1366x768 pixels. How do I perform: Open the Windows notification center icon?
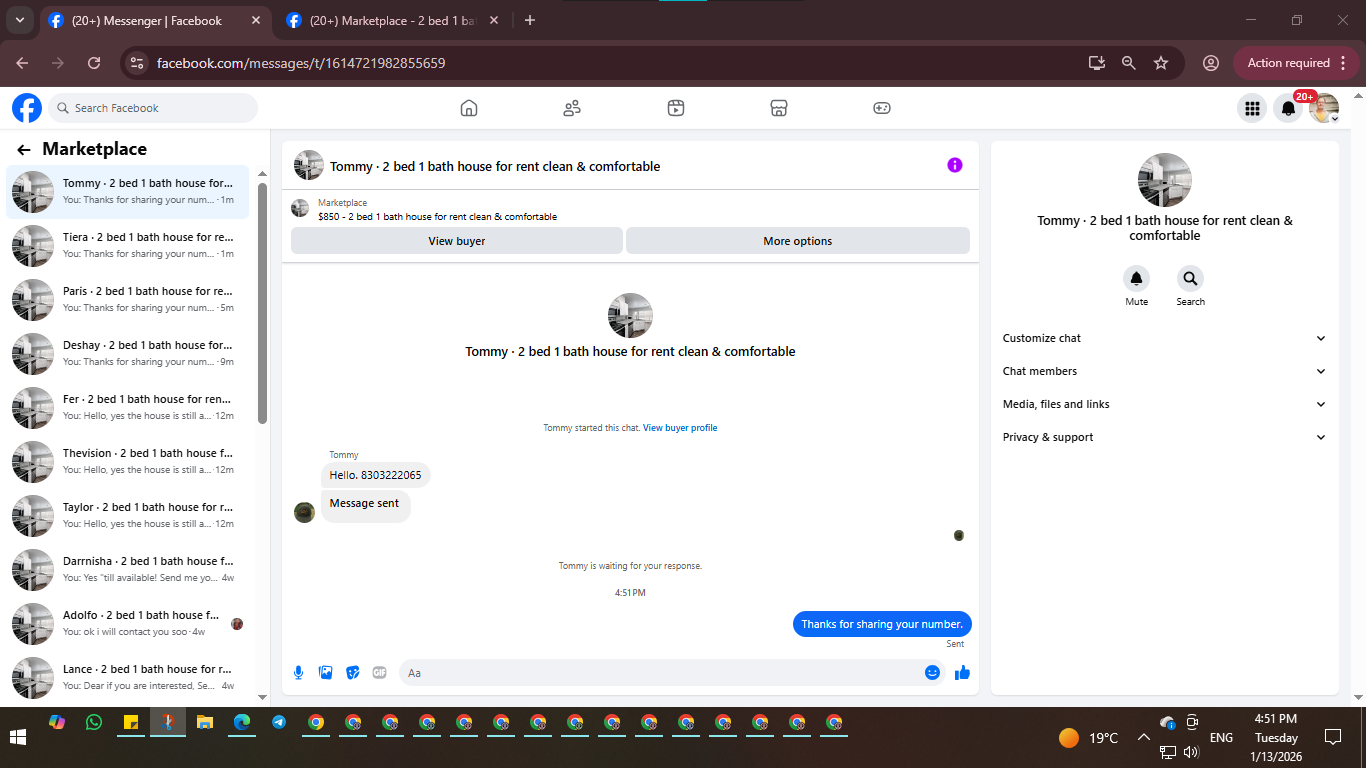(1333, 738)
